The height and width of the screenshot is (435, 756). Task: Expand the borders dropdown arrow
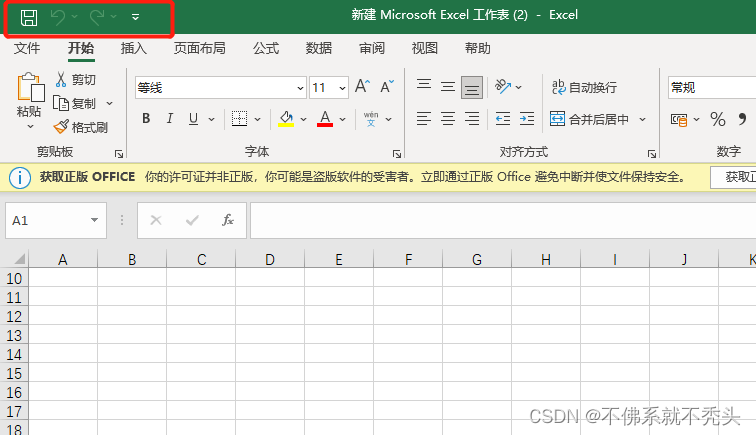click(257, 119)
